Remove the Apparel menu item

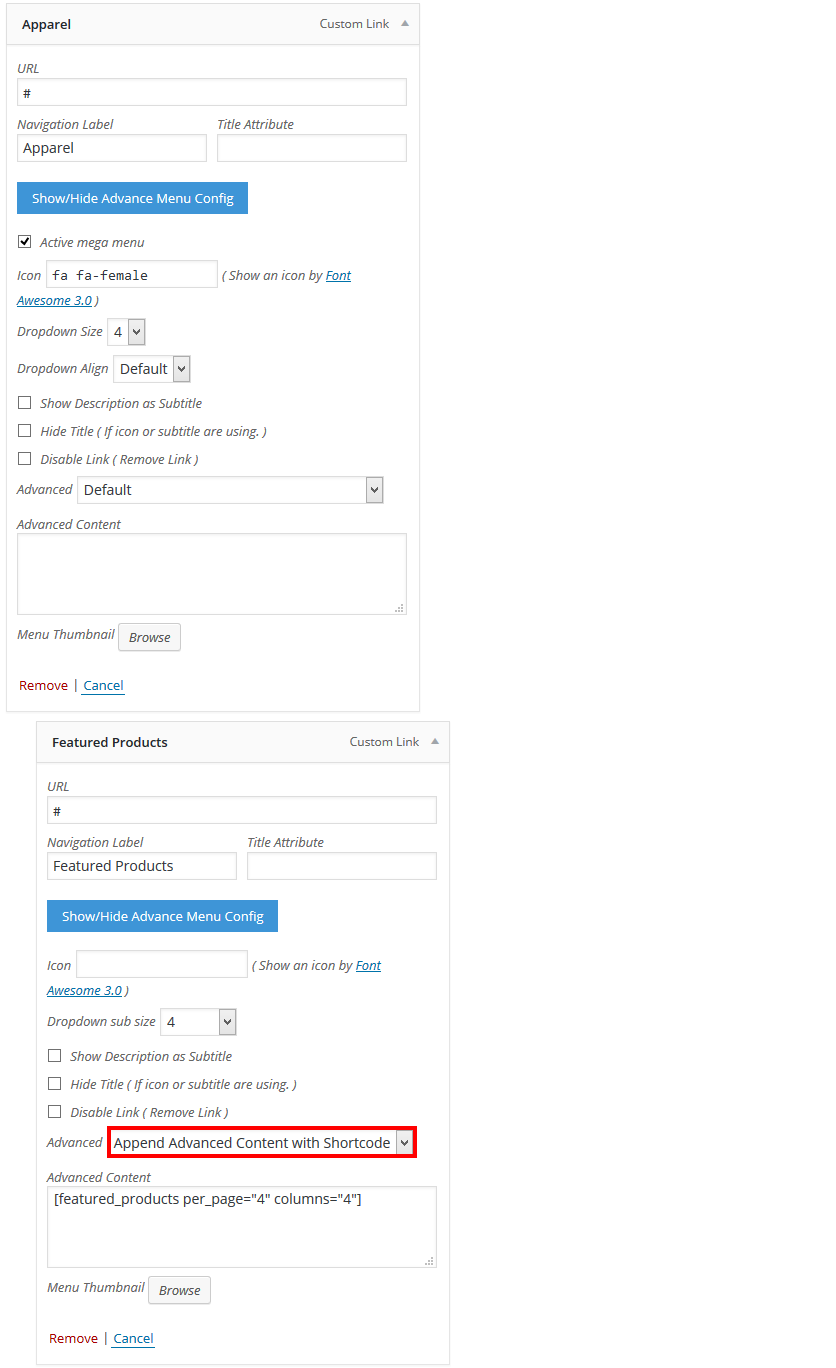(x=44, y=685)
